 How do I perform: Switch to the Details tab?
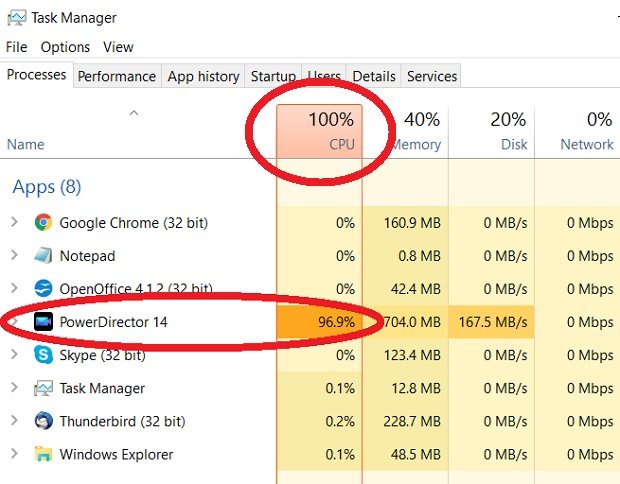click(374, 76)
